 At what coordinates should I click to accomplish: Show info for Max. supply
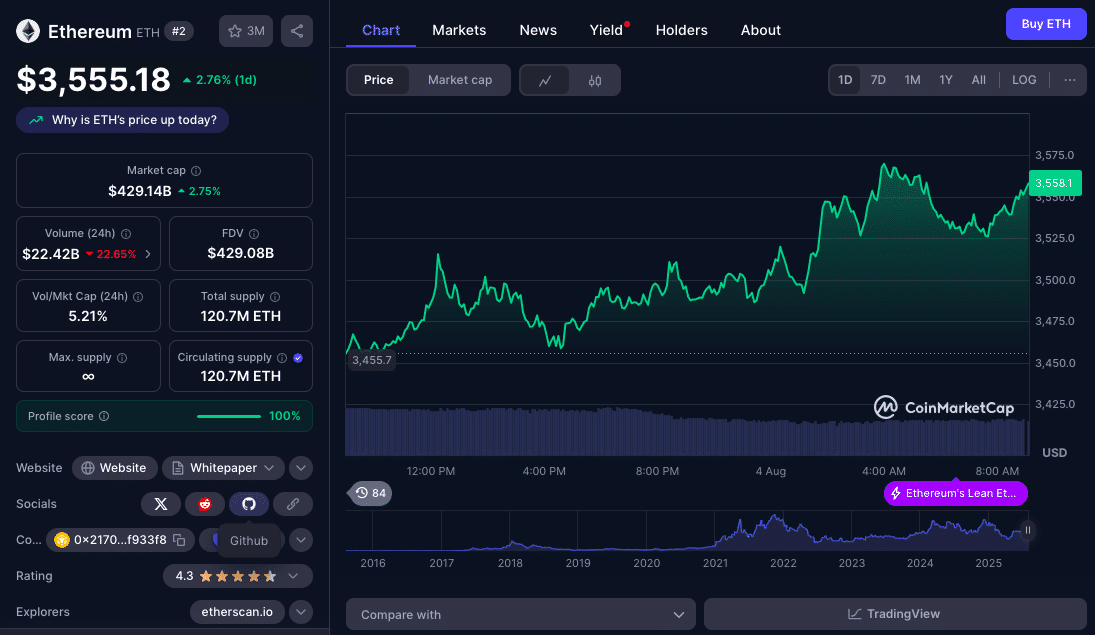(122, 358)
